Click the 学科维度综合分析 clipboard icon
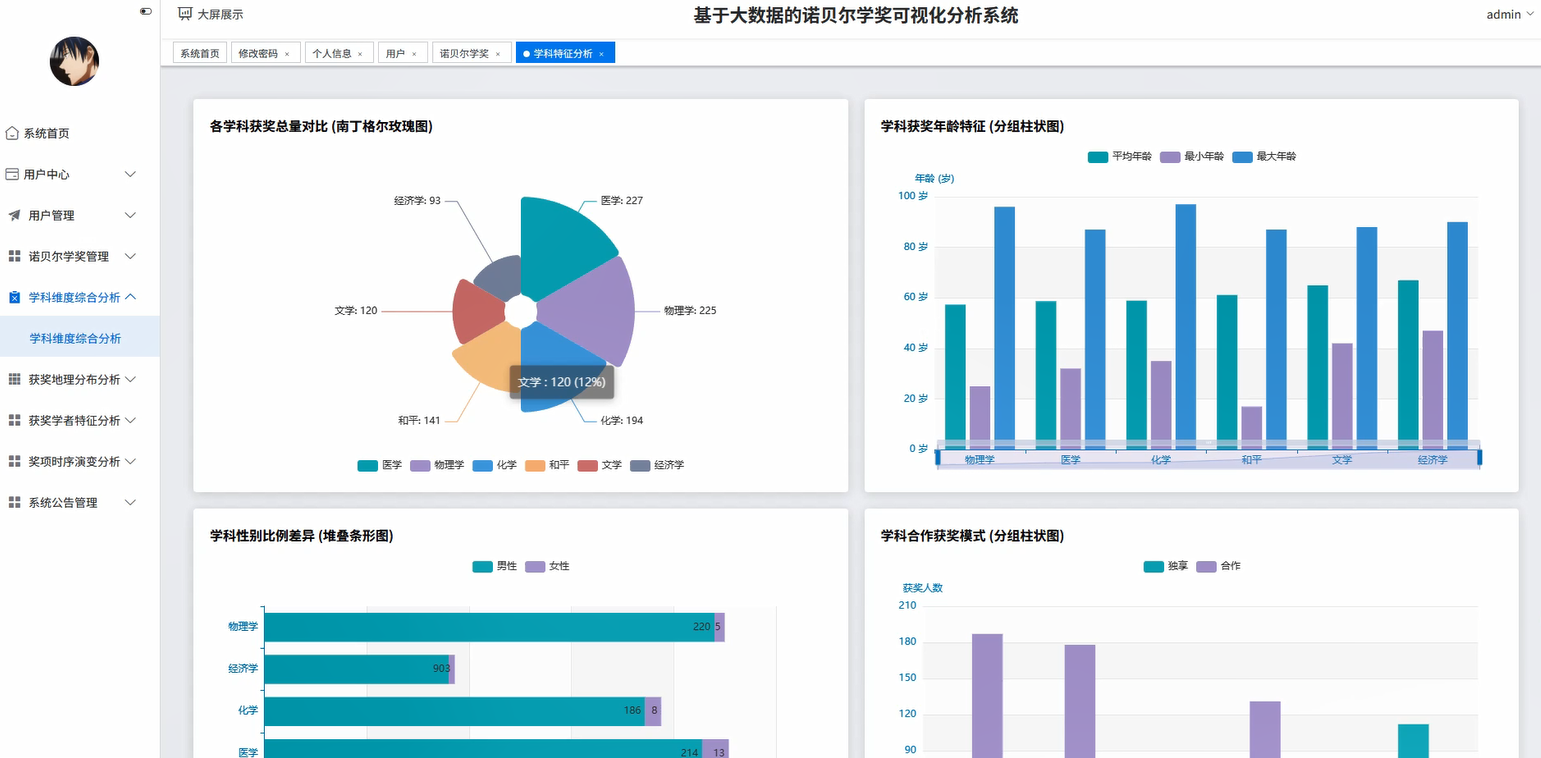This screenshot has height=758, width=1541. pyautogui.click(x=14, y=297)
